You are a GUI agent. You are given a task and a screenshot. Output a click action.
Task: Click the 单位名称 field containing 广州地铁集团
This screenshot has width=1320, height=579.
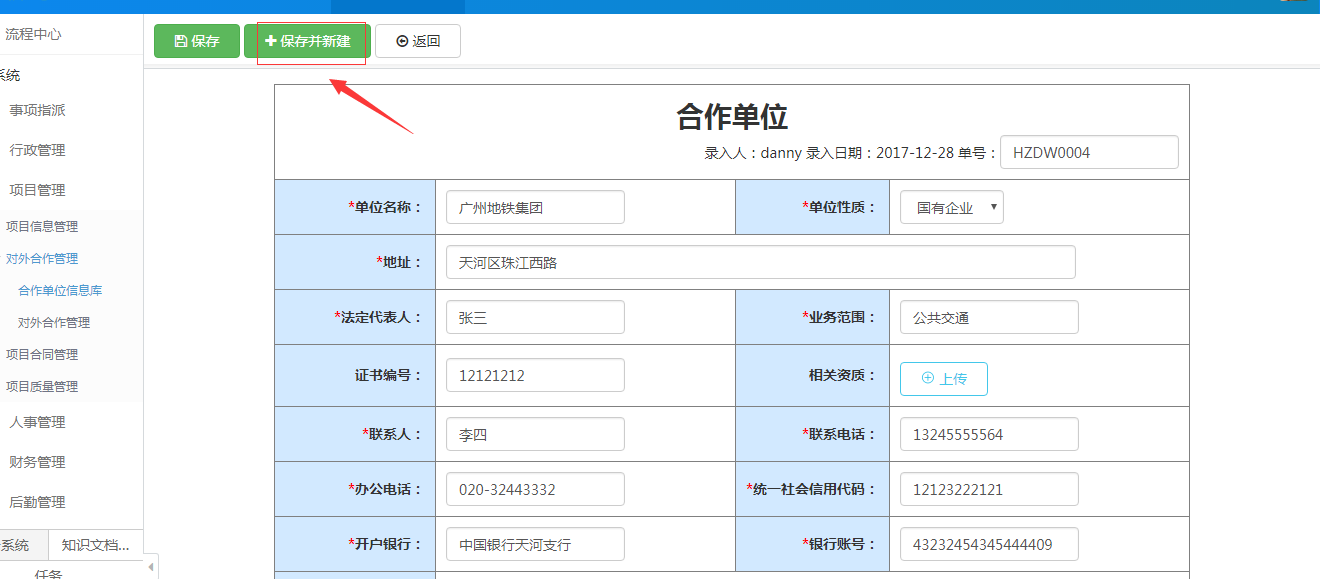[535, 208]
